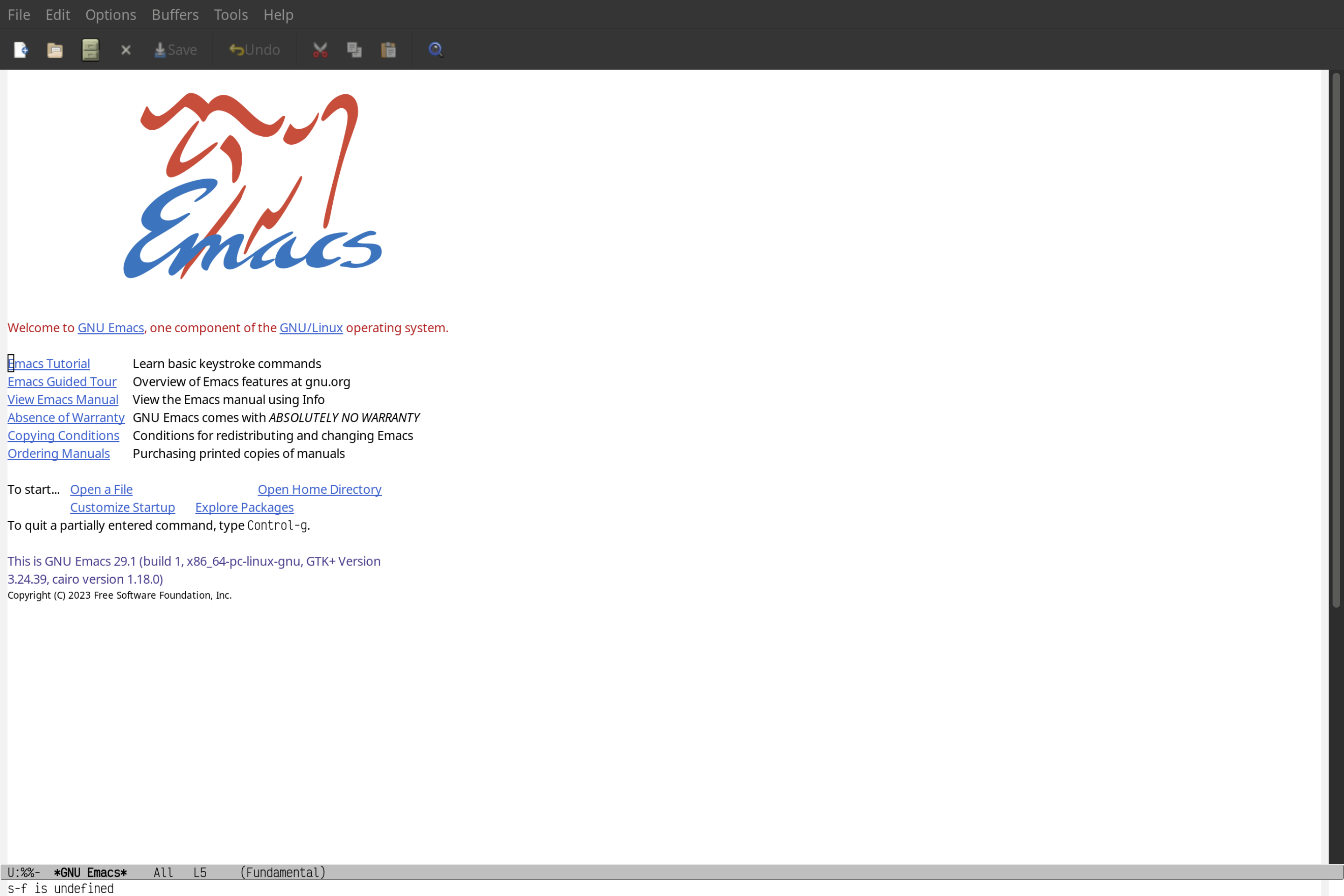
Task: Click the Search/Find icon in toolbar
Action: pos(435,49)
